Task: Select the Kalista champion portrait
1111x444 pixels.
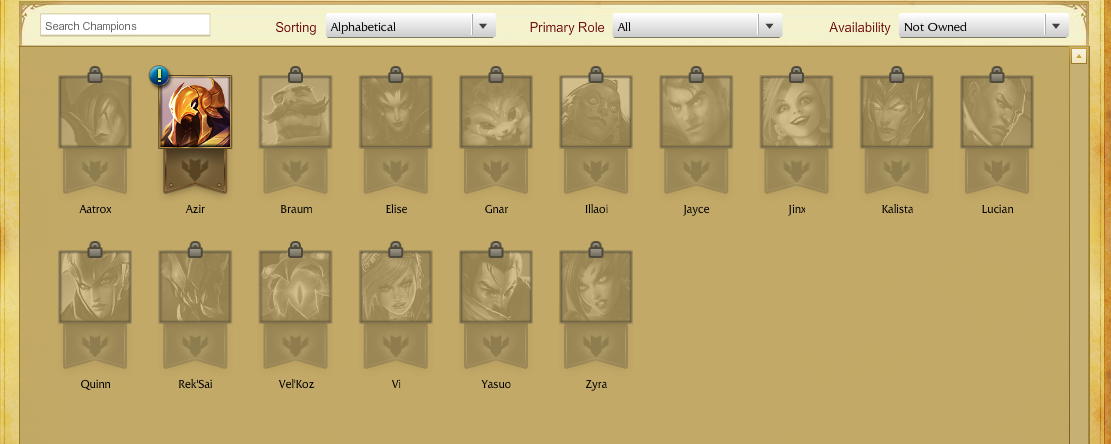Action: [x=896, y=112]
